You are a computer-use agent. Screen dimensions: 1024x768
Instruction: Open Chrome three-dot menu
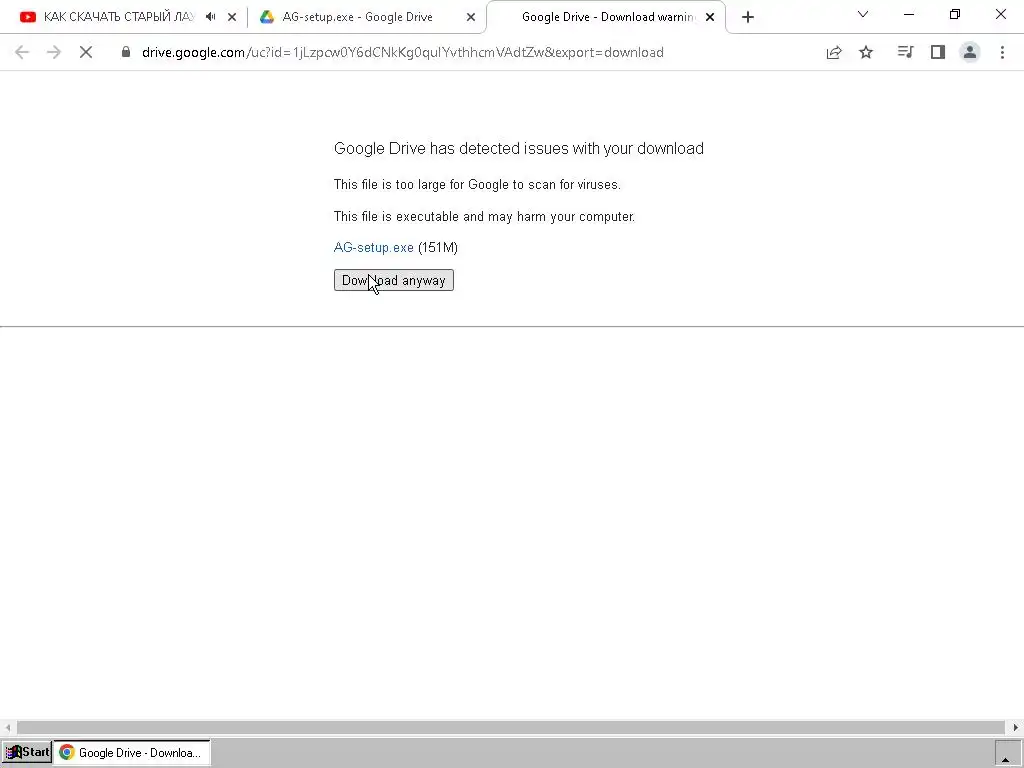1002,52
